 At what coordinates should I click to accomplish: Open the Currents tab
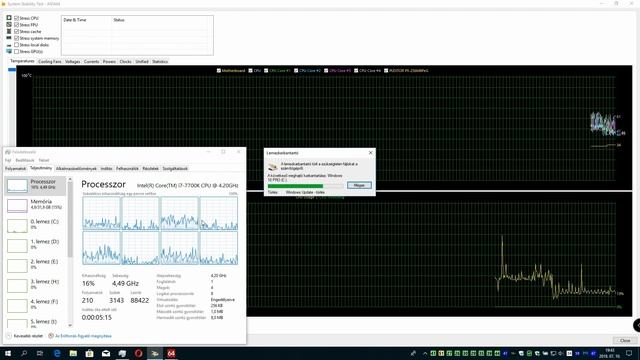point(91,62)
